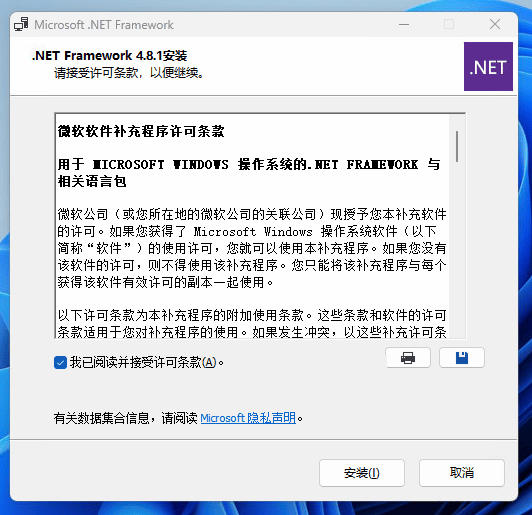Viewport: 532px width, 515px height.
Task: Click the paragraph starting 以下许可条款为本补充程序
Action: (252, 324)
